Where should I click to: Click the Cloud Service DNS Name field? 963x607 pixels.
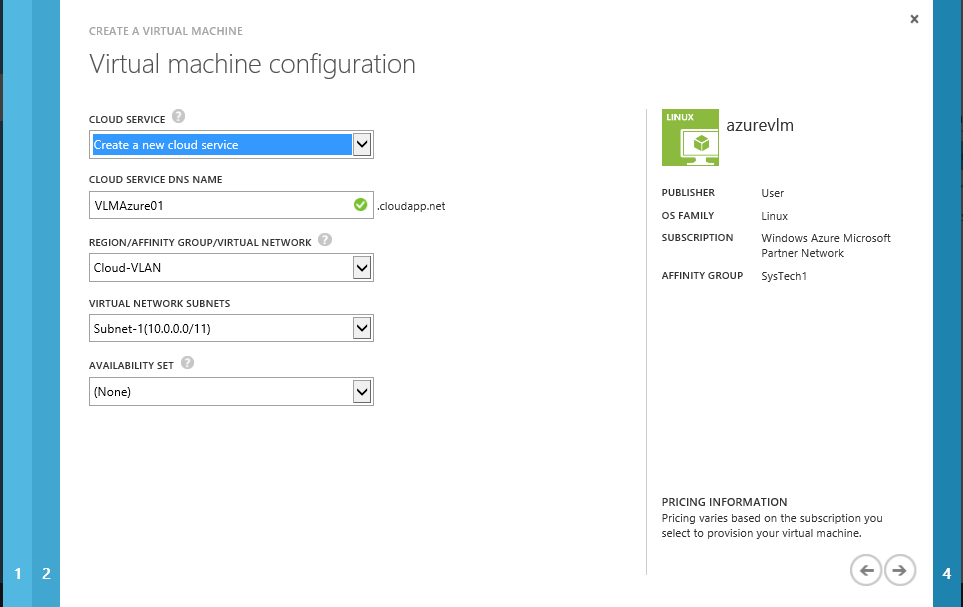(x=232, y=205)
